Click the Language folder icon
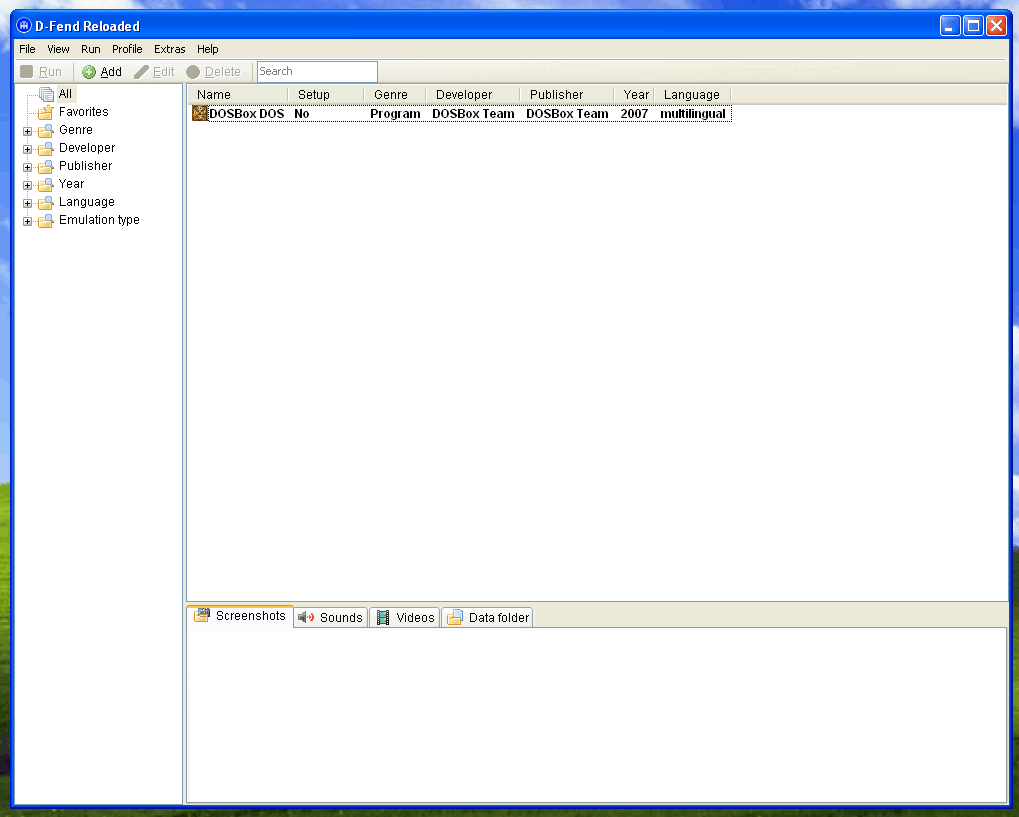1019x817 pixels. [45, 203]
